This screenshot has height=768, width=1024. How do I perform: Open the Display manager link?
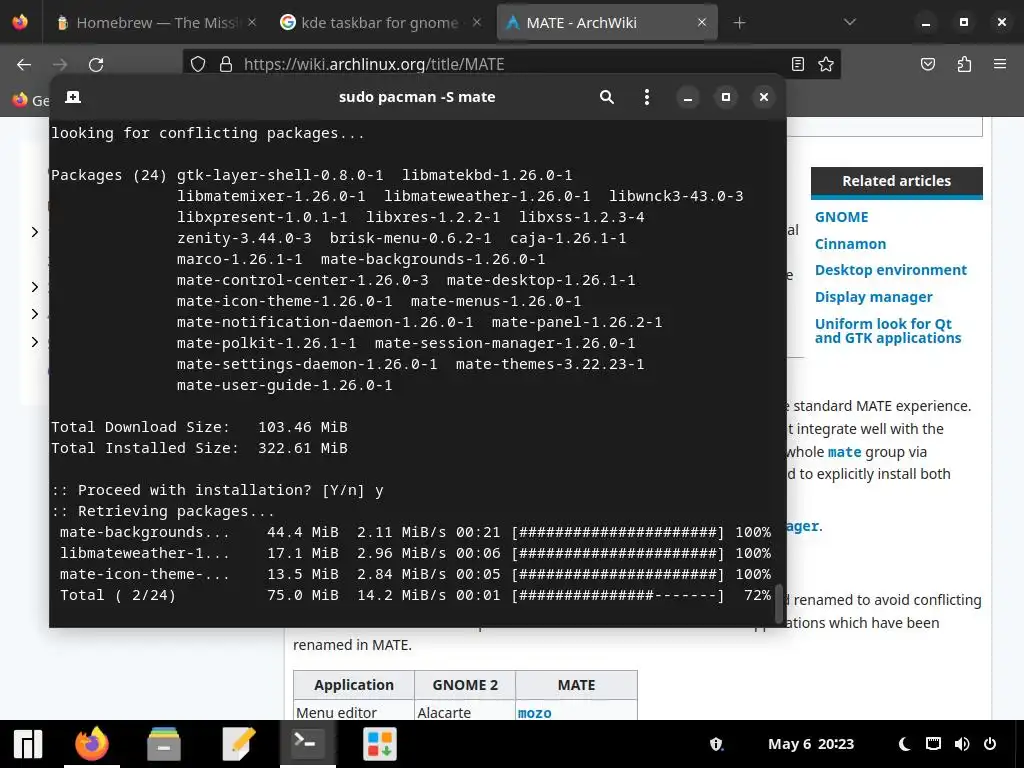point(874,297)
